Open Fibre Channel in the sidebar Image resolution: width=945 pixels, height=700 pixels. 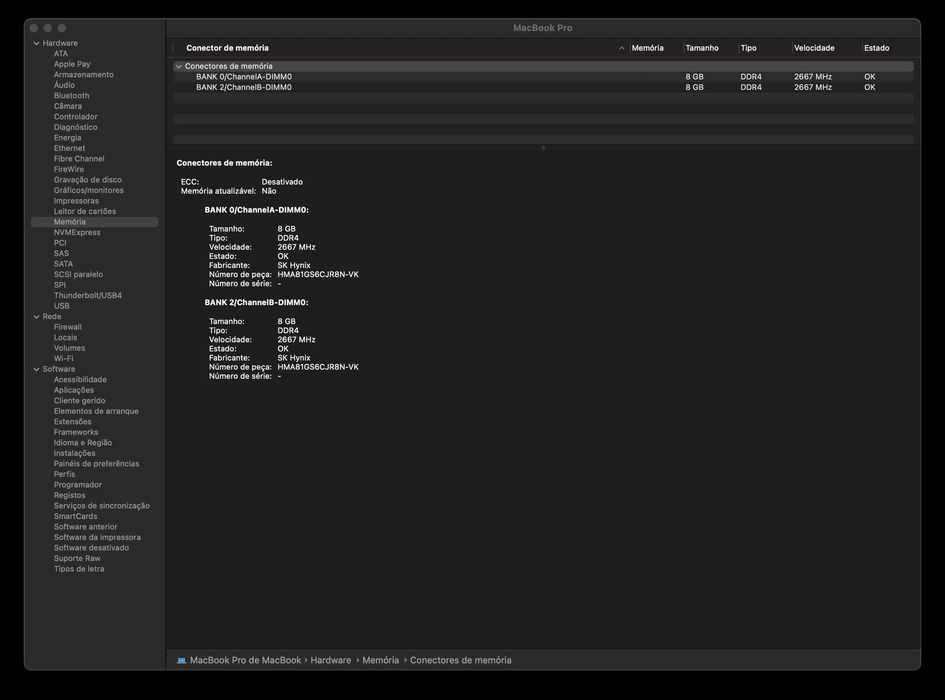click(x=79, y=159)
